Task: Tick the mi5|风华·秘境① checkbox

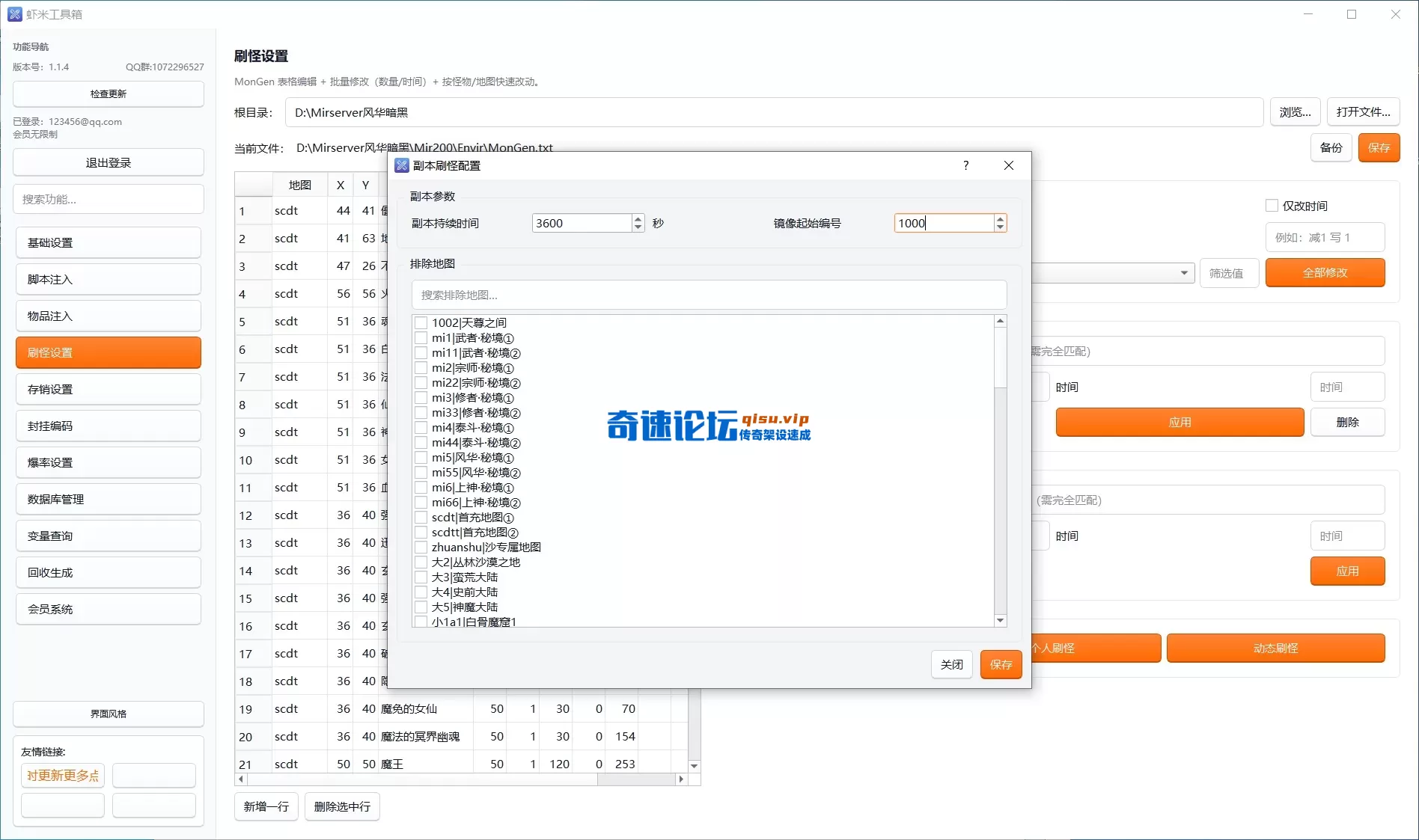Action: coord(421,458)
